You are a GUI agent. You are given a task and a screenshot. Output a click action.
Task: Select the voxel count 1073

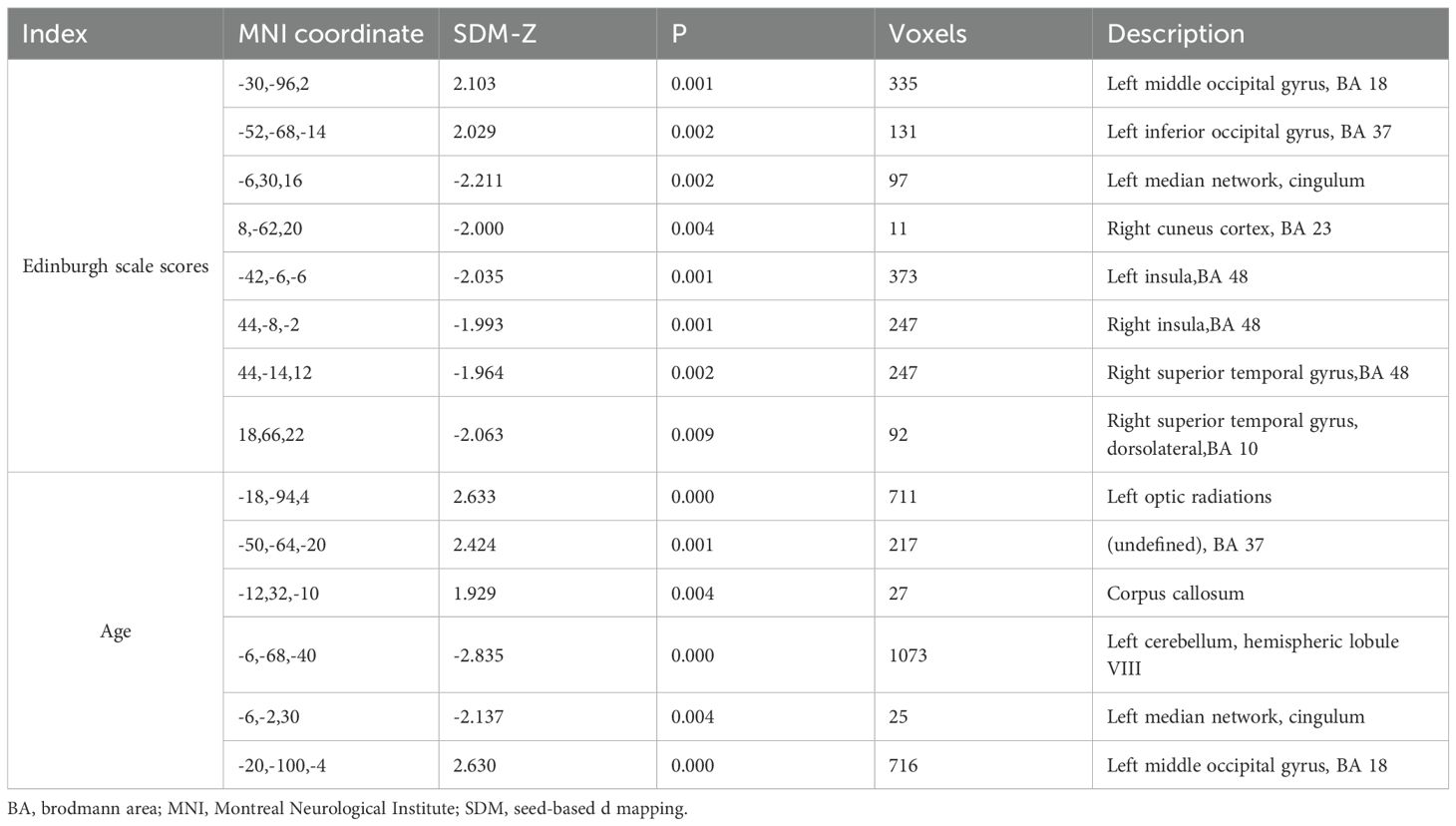point(908,655)
